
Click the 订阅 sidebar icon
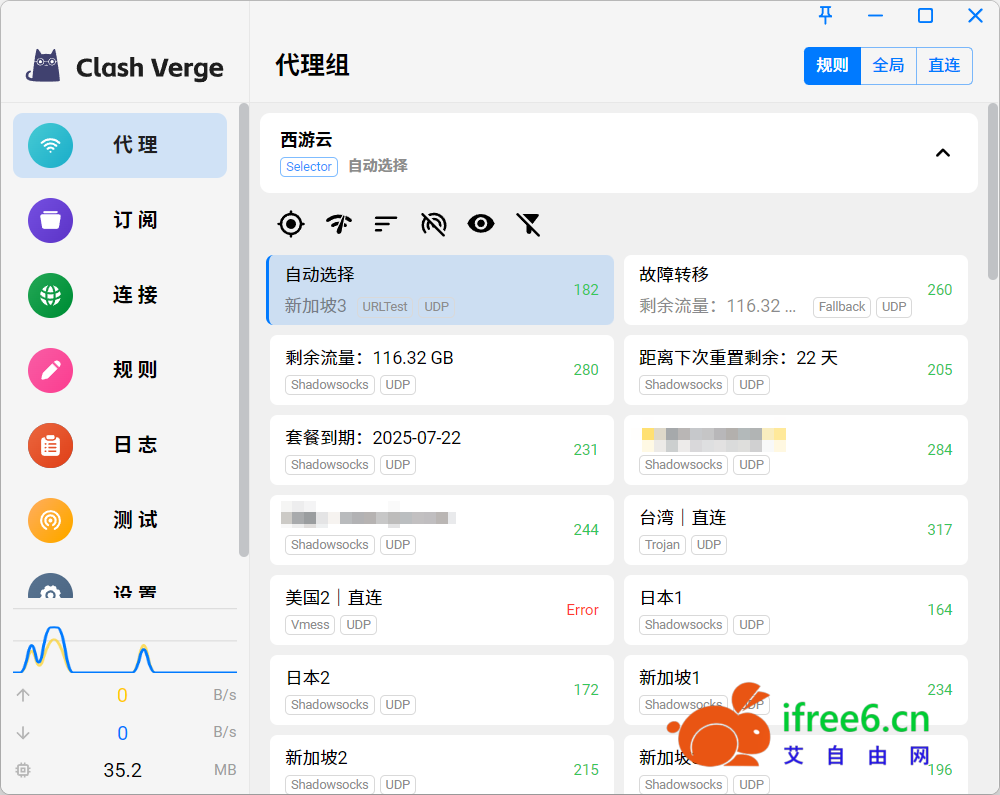50,220
